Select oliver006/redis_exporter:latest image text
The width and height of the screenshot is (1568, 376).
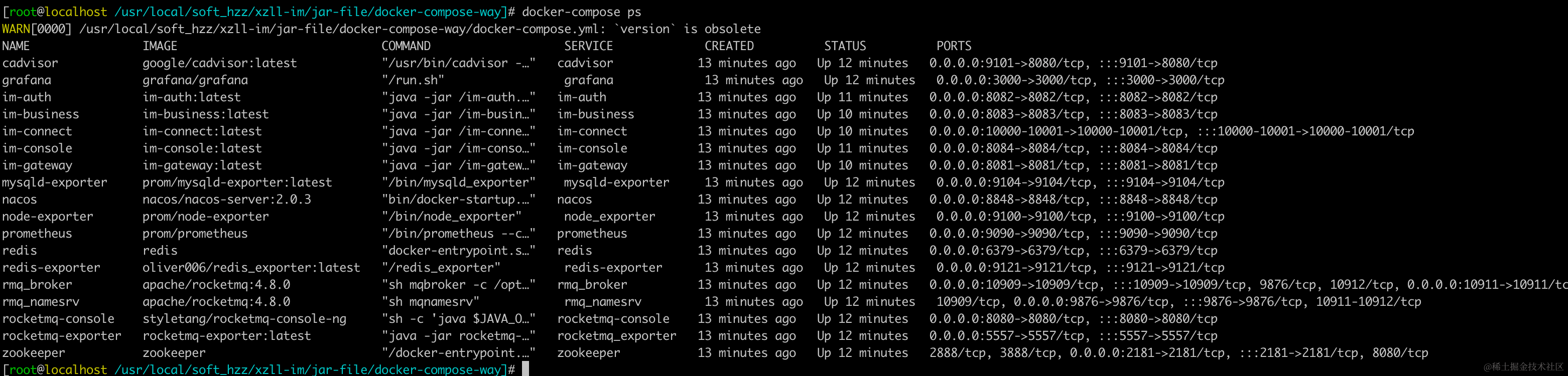251,268
